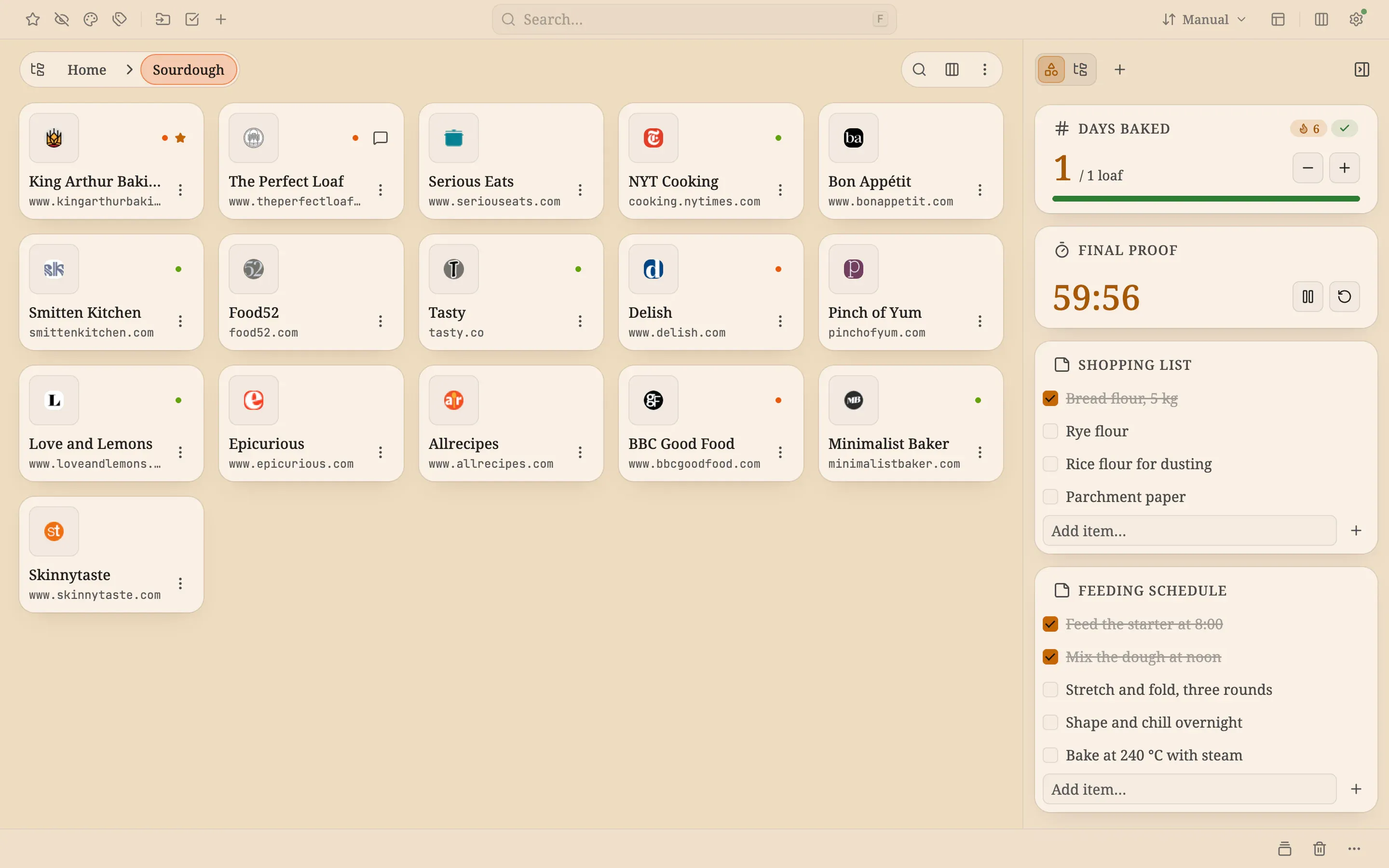This screenshot has height=868, width=1389.
Task: Toggle the hidden-items eye-slash icon
Action: point(61,19)
